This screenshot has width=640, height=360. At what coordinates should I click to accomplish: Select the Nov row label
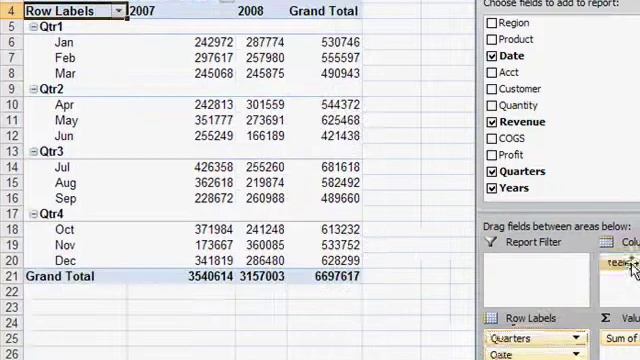coord(65,245)
